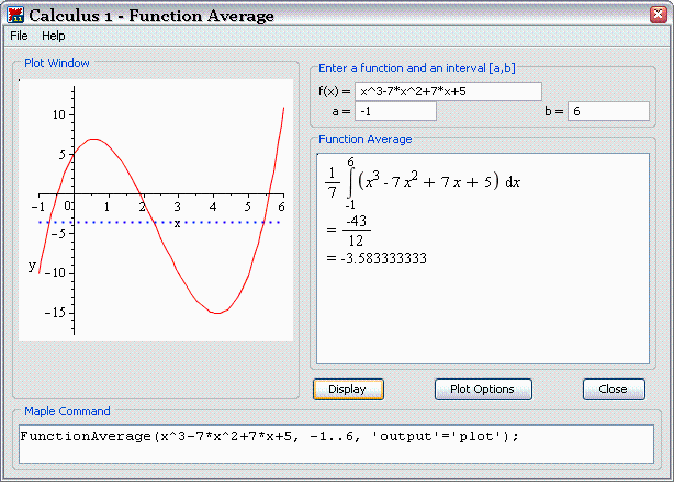Screen dimensions: 674x482
Task: Focus the f(x) function input field
Action: click(447, 92)
